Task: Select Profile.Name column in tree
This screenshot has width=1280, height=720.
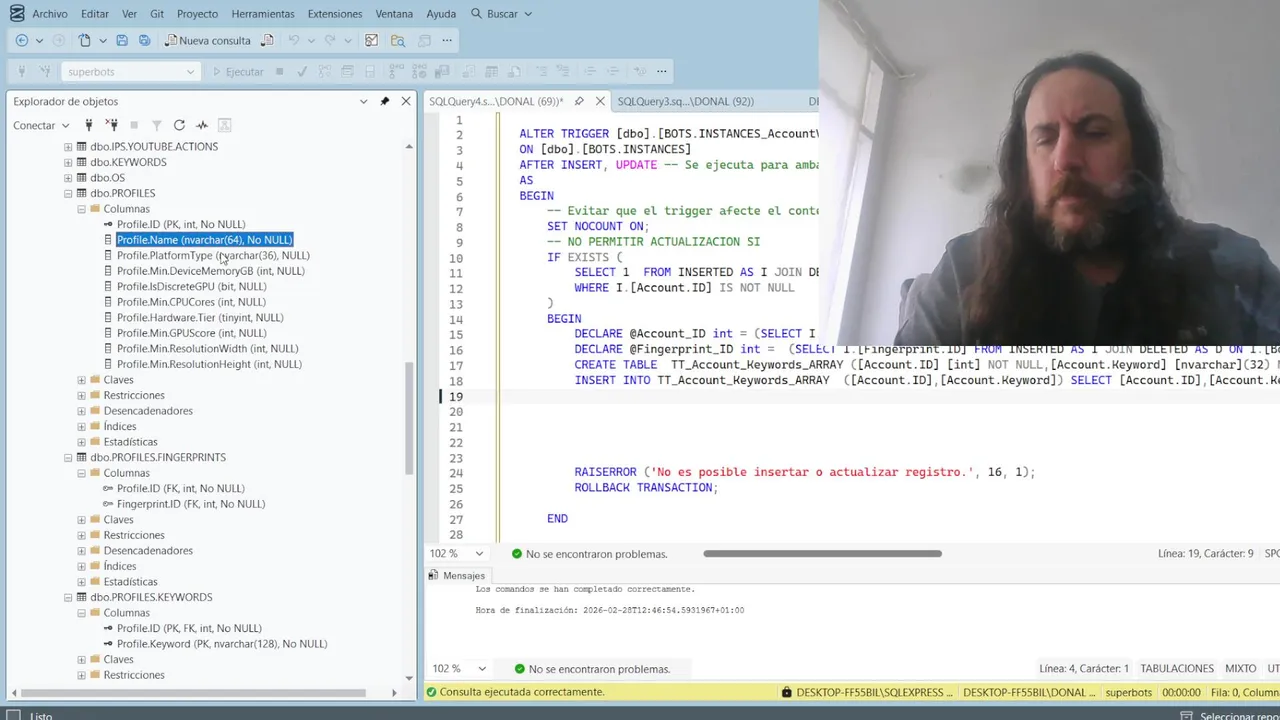Action: [x=204, y=240]
